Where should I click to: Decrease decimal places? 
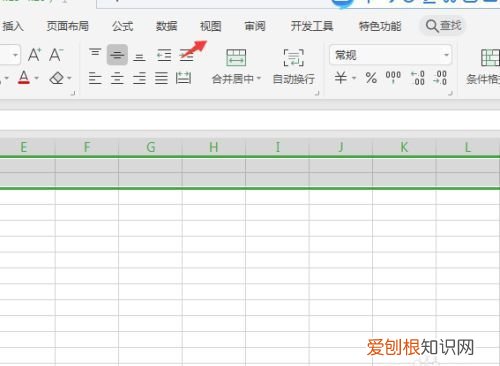[440, 78]
